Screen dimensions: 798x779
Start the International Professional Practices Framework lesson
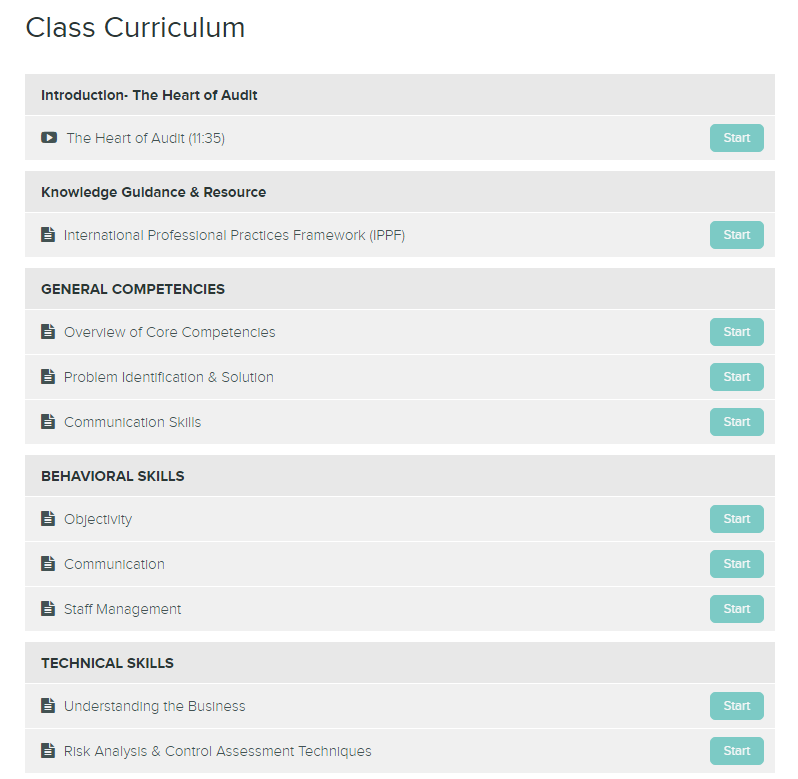(x=736, y=235)
